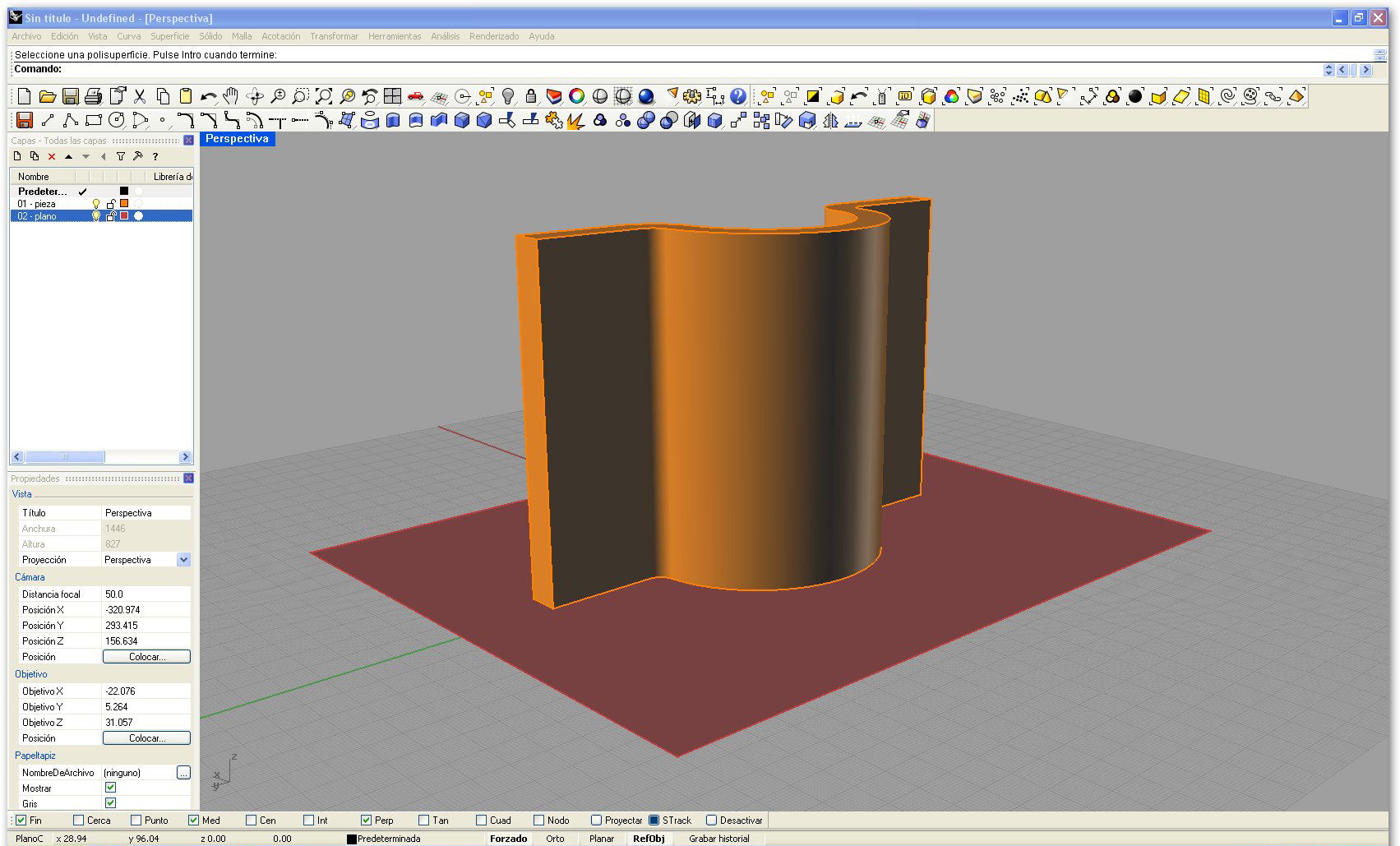This screenshot has height=846, width=1400.
Task: Click the black sphere icon in right toolbar
Action: click(1135, 96)
